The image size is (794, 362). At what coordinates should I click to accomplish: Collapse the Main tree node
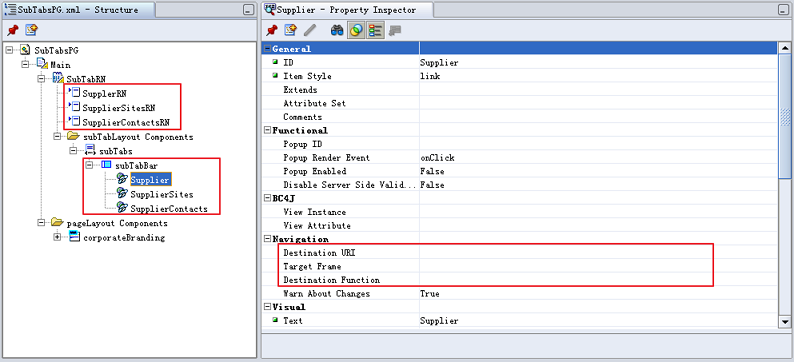click(26, 64)
